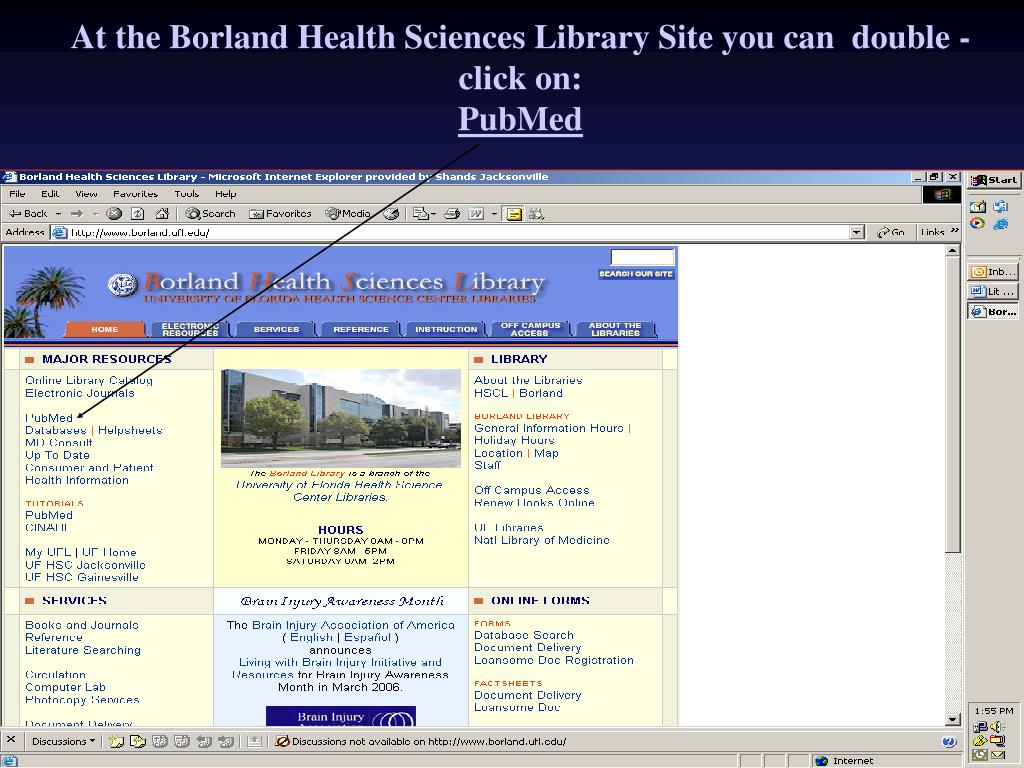Screen dimensions: 1024x768
Task: Click the Discussions help question icon
Action: 950,741
